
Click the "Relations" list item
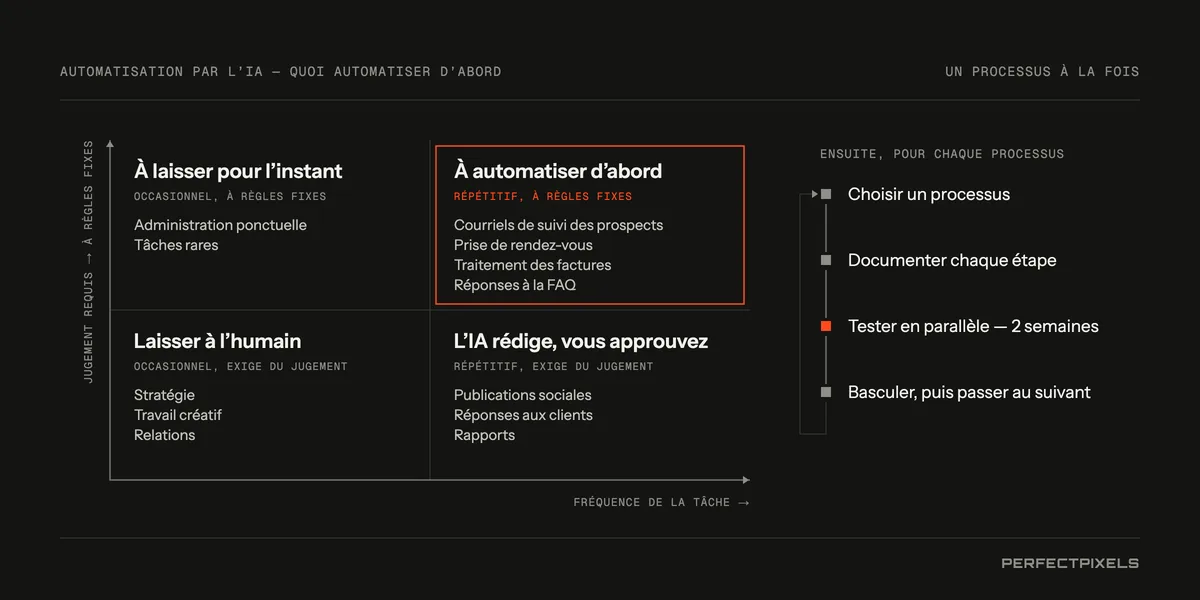coord(164,435)
